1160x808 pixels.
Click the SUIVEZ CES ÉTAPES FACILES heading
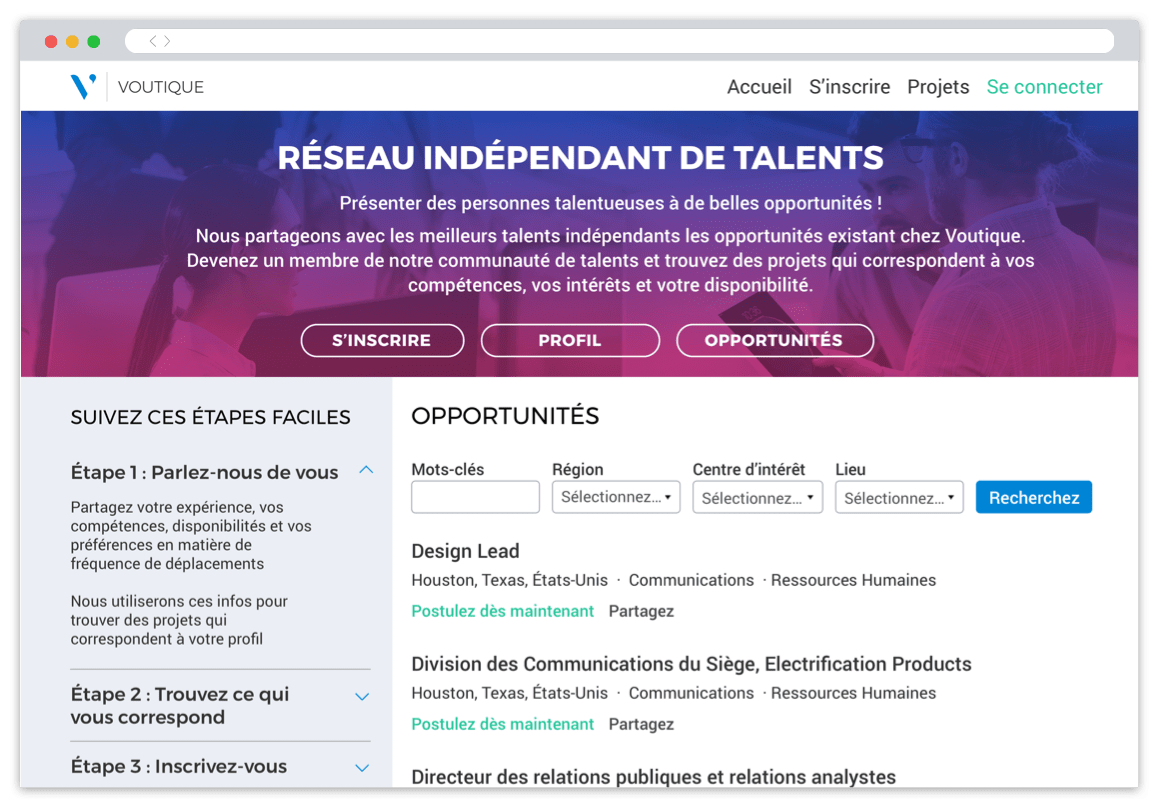coord(211,417)
